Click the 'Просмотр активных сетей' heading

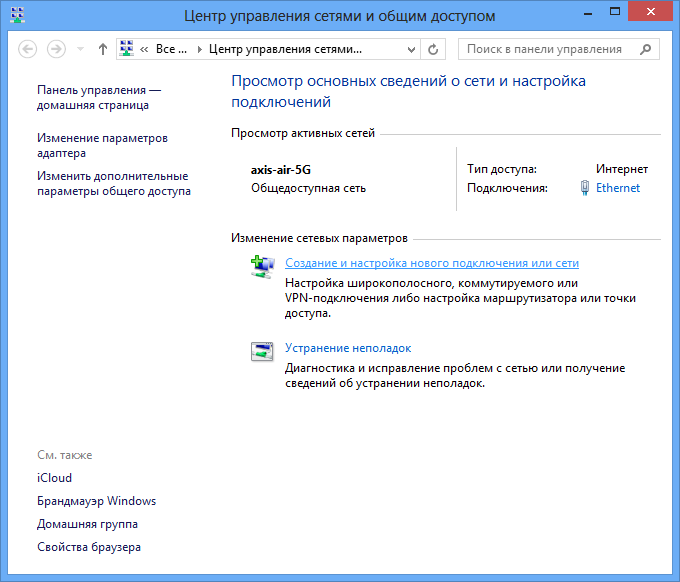pos(303,133)
